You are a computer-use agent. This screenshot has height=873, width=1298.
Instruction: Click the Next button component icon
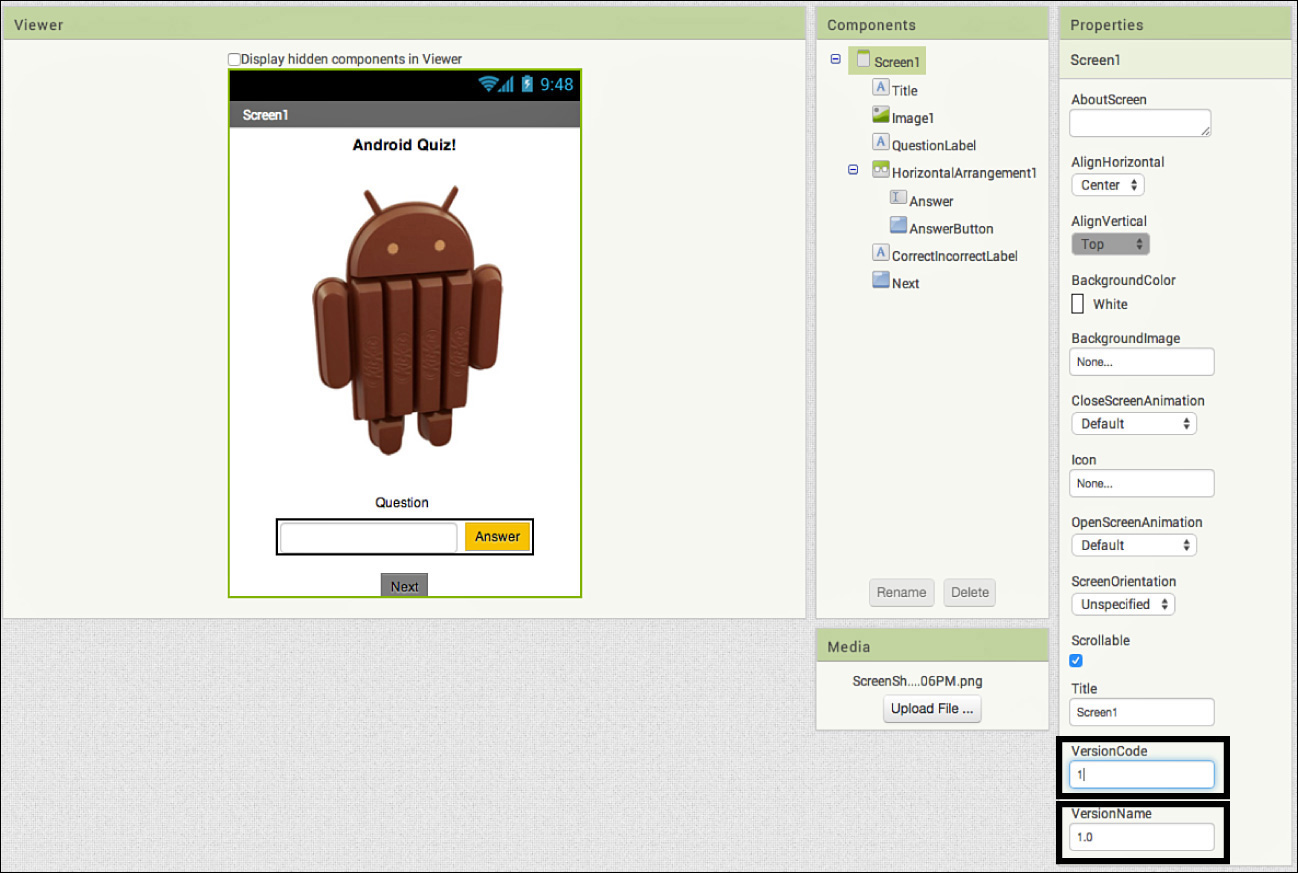[881, 281]
